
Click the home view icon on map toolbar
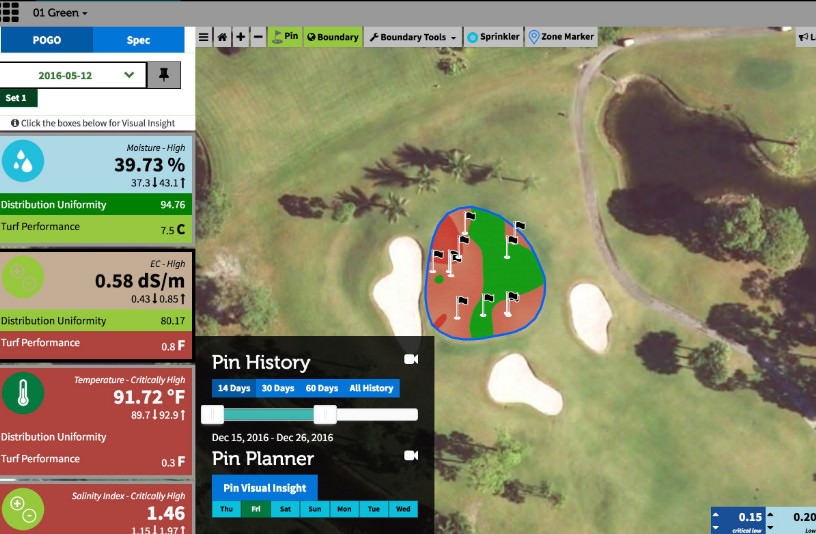tap(222, 37)
